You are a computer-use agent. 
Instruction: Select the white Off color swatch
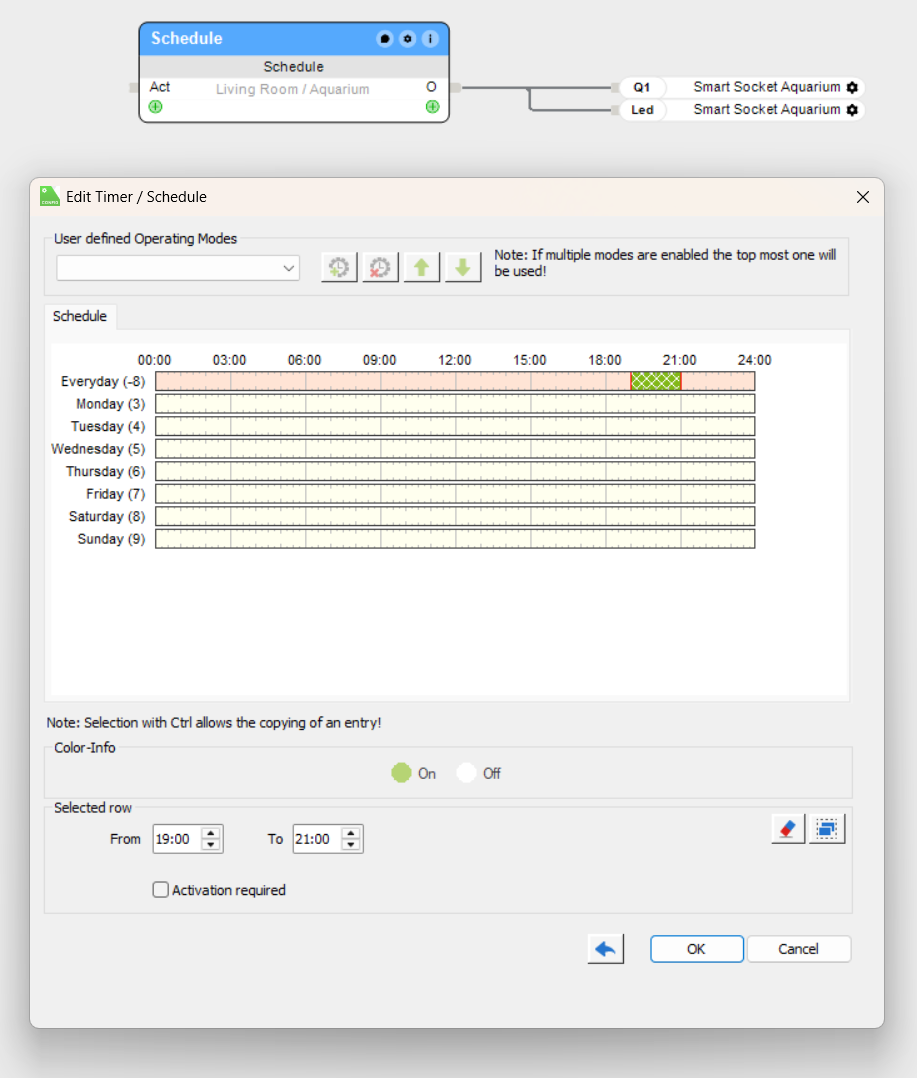click(x=466, y=773)
